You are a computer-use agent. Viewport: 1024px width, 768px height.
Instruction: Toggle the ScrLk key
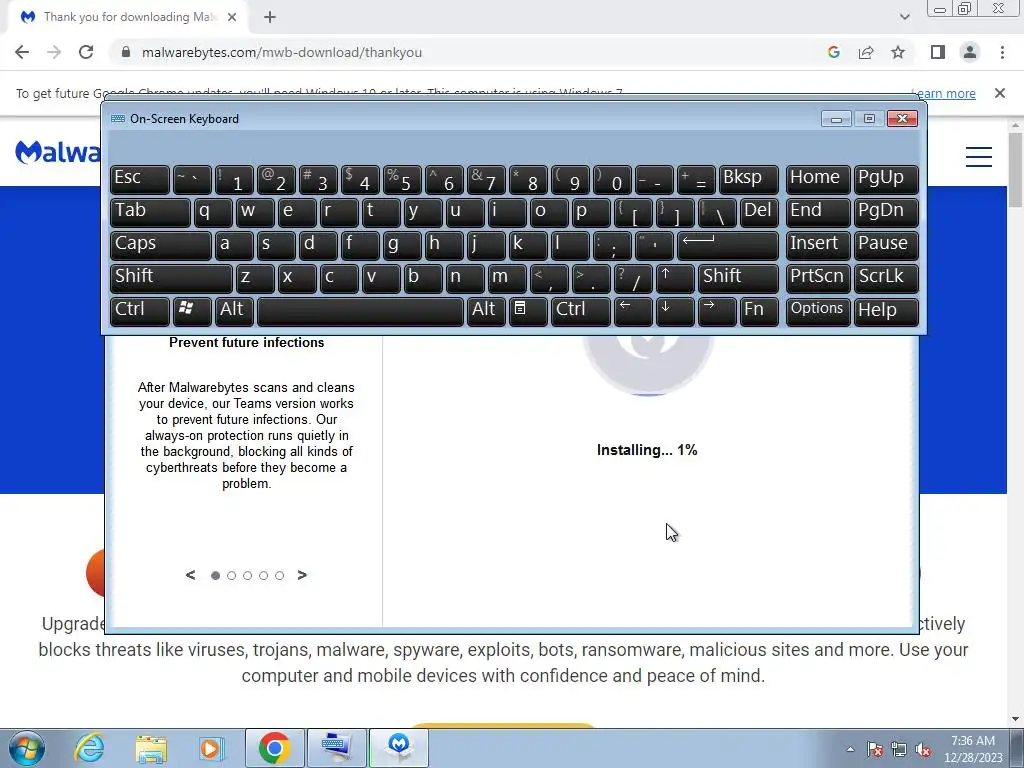[886, 278]
